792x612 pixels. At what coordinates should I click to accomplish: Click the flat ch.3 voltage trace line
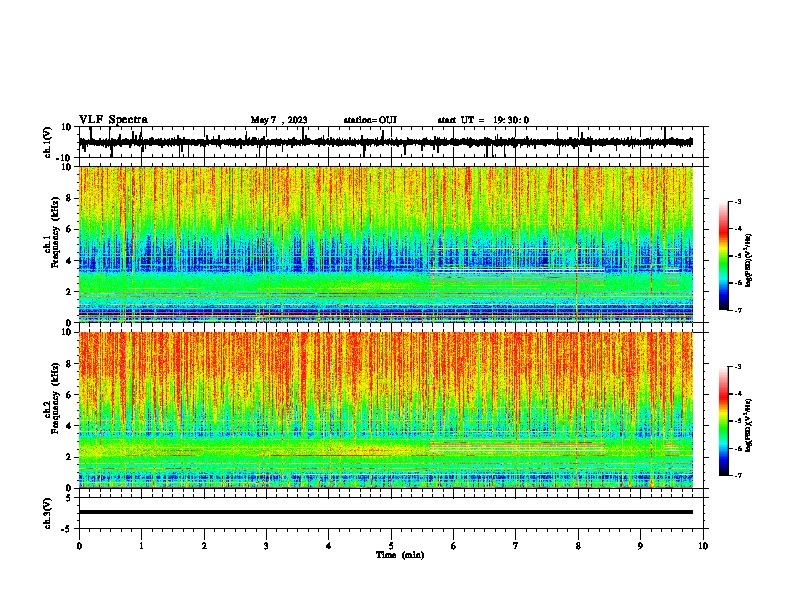tap(386, 512)
